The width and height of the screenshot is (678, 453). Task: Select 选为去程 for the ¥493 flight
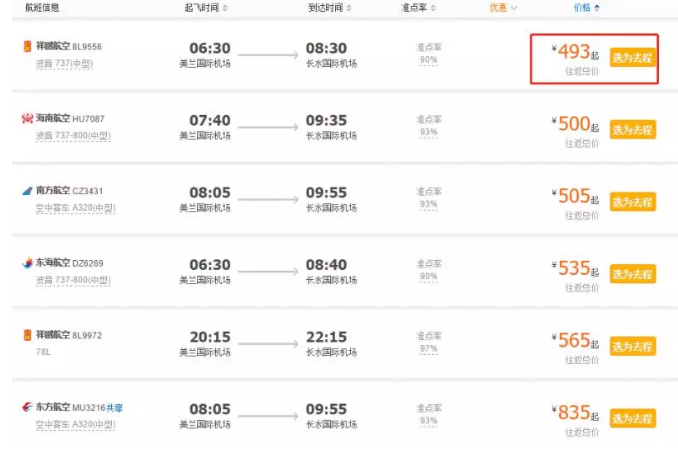pos(632,57)
